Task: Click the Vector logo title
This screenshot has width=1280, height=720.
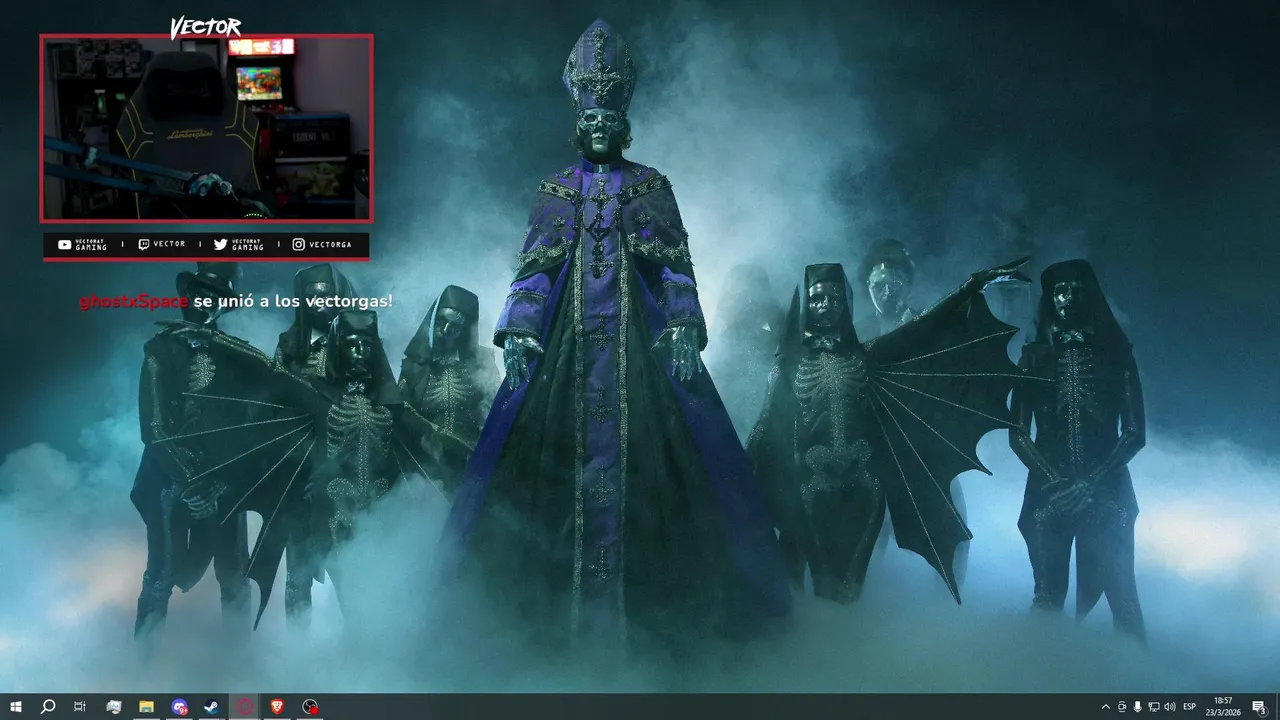Action: tap(205, 27)
